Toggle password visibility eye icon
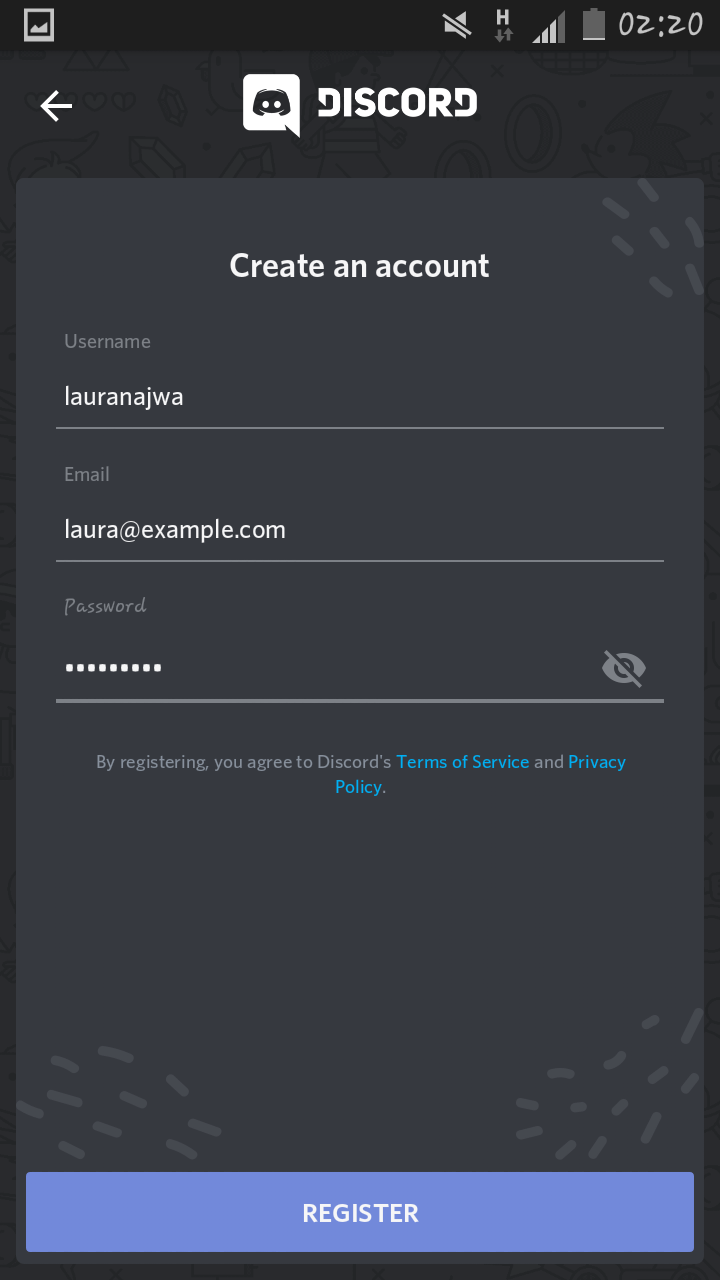 point(624,667)
